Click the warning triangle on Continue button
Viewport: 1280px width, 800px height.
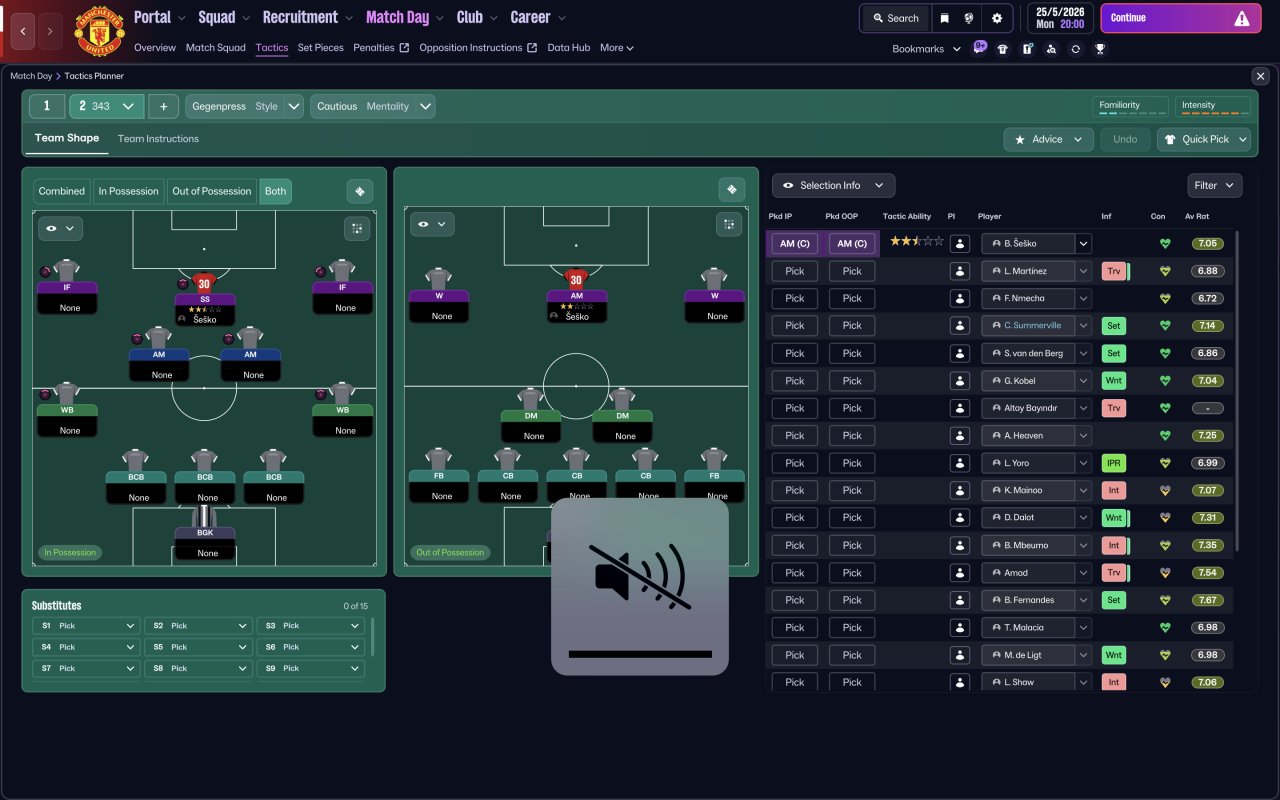pos(1242,18)
